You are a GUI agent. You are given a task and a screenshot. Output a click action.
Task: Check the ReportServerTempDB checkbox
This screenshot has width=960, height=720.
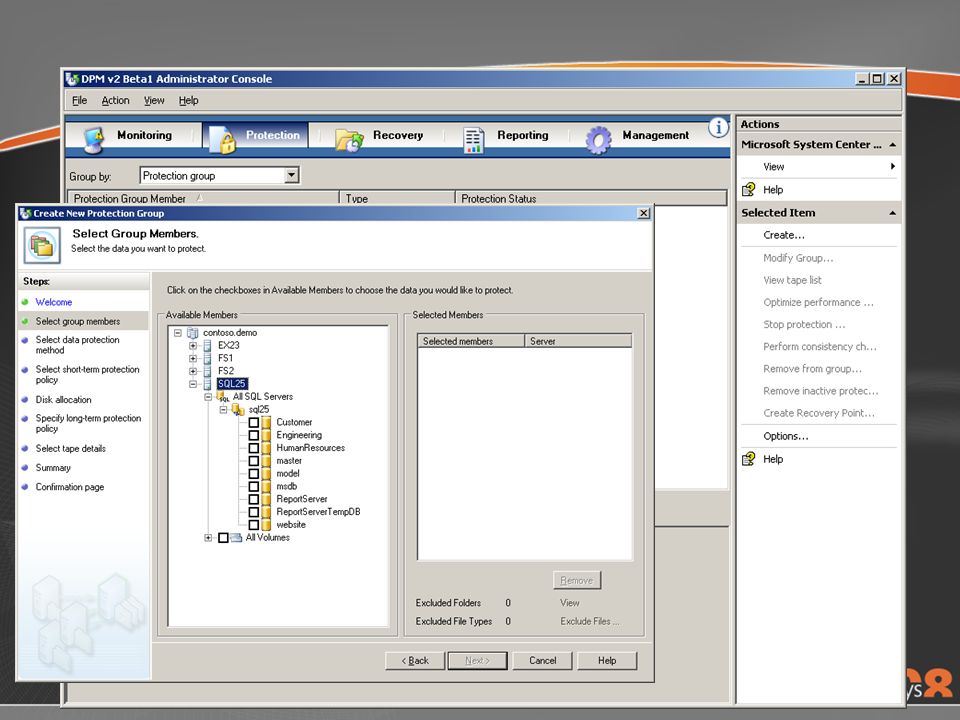pyautogui.click(x=253, y=512)
